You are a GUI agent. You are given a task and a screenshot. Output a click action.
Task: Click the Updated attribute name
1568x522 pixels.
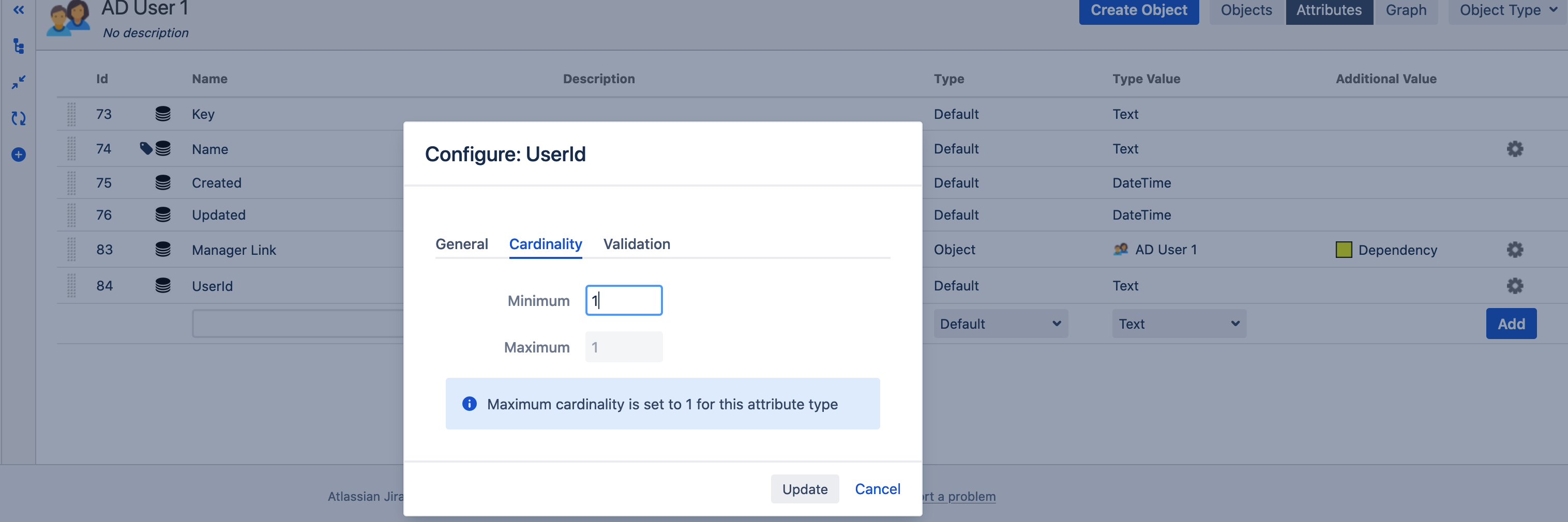click(x=219, y=216)
